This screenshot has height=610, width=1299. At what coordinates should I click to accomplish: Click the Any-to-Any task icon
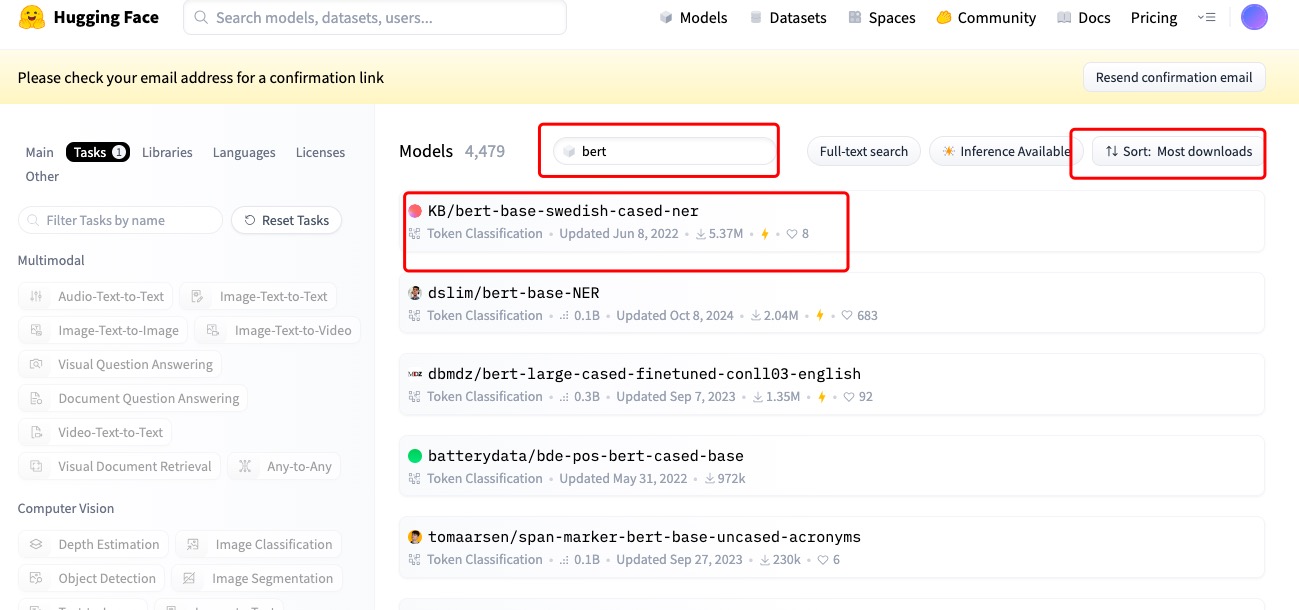[245, 467]
